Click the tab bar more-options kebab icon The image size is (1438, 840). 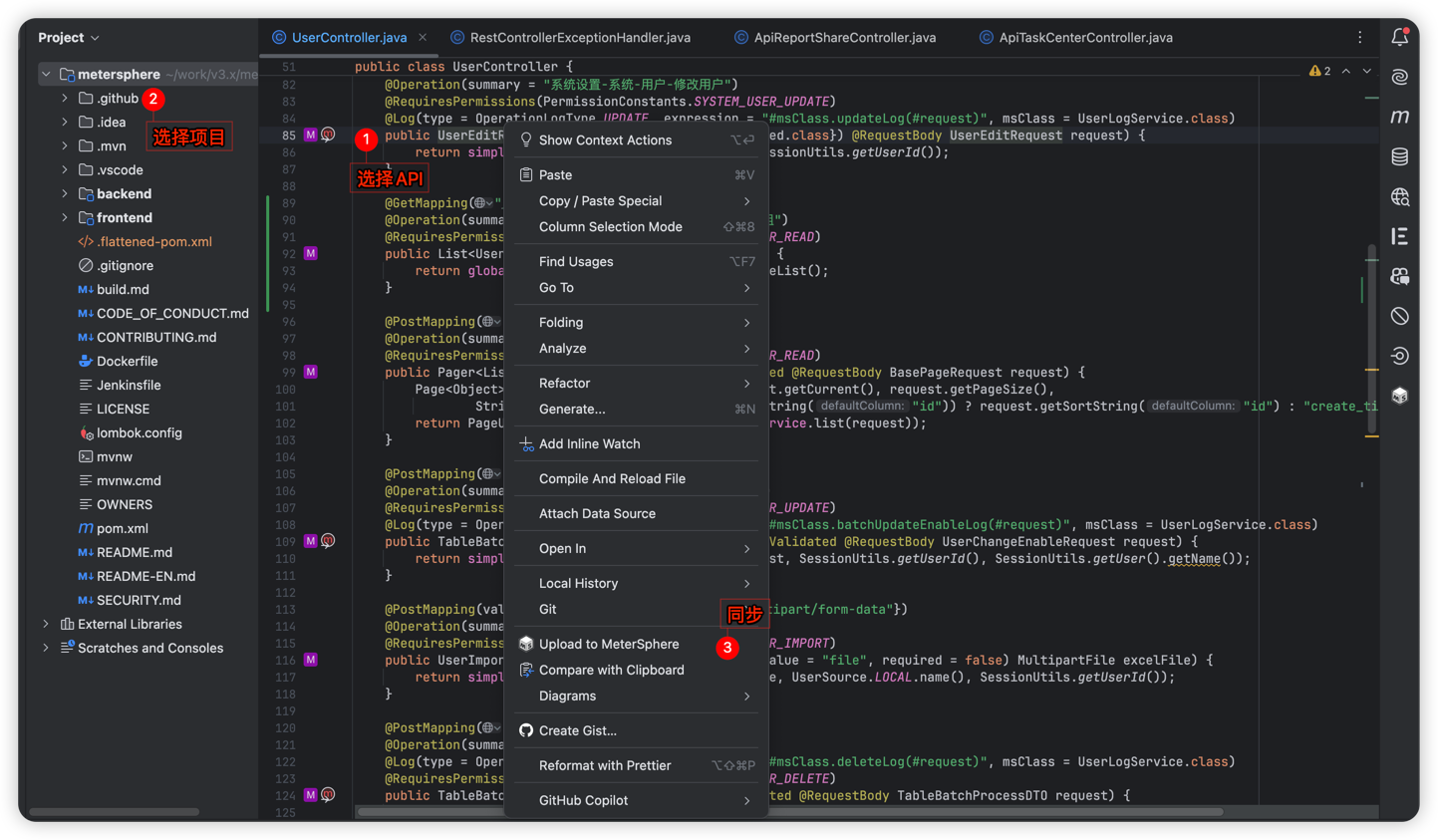click(1360, 37)
